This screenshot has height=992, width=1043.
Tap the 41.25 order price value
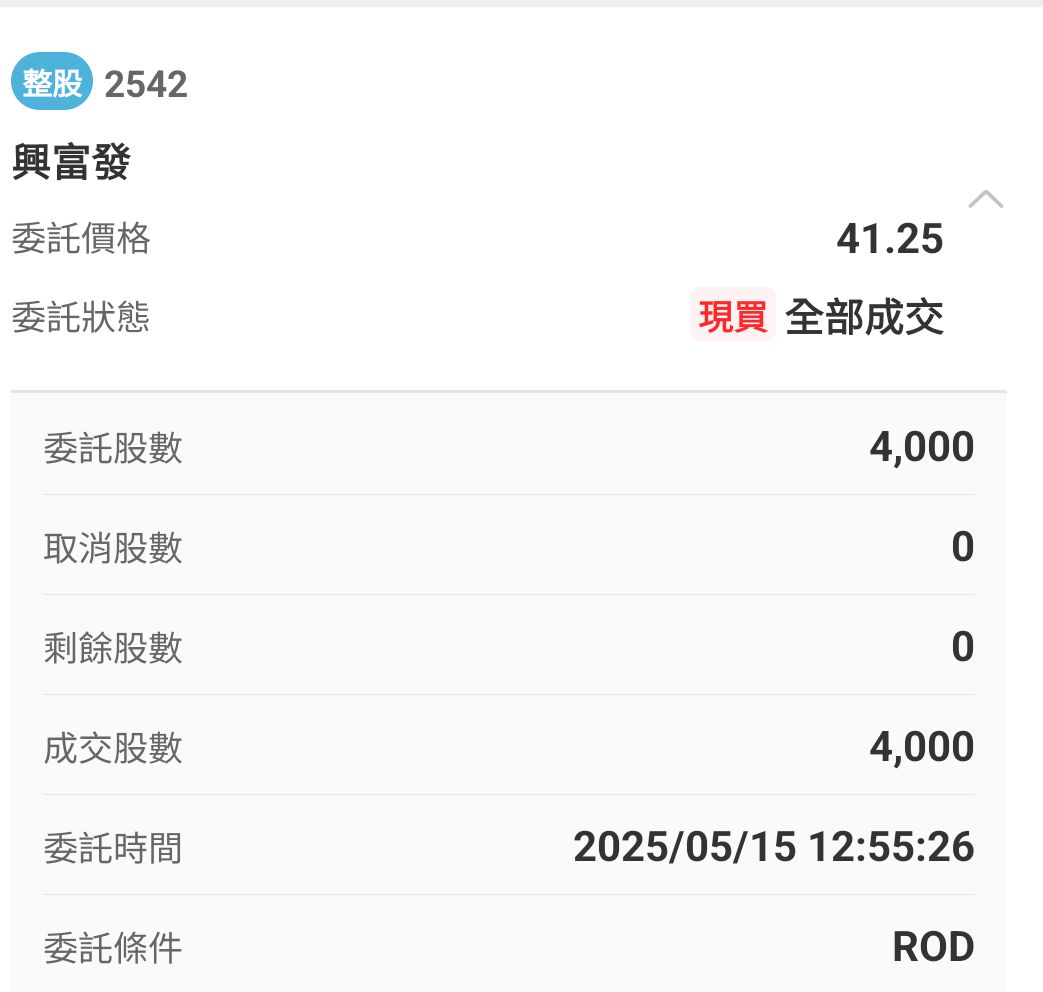[889, 239]
